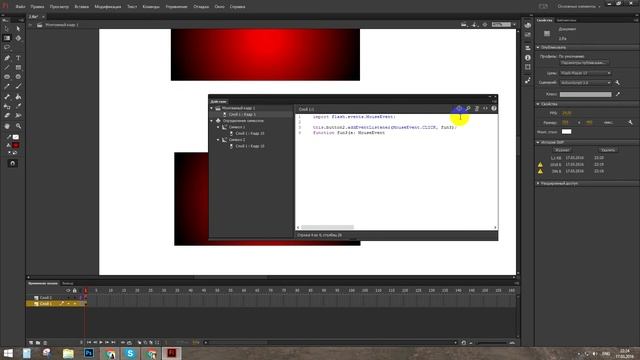This screenshot has width=640, height=360.
Task: Open the Color panel icon in right dock
Action: coord(528,25)
